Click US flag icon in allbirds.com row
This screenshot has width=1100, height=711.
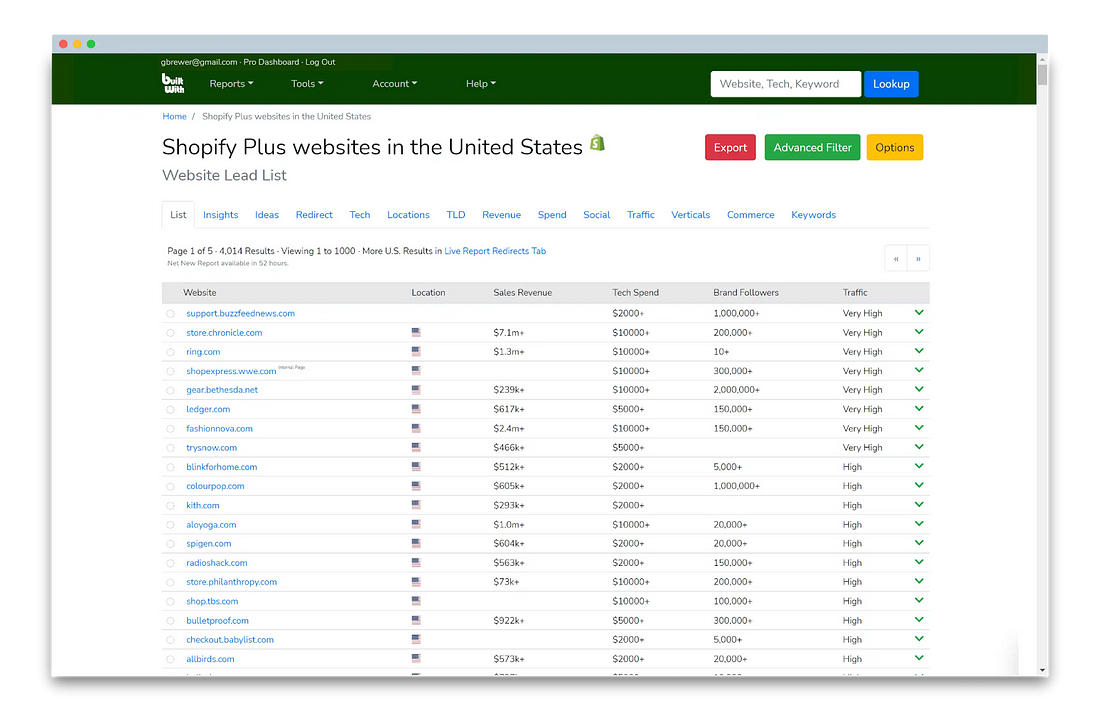click(416, 658)
